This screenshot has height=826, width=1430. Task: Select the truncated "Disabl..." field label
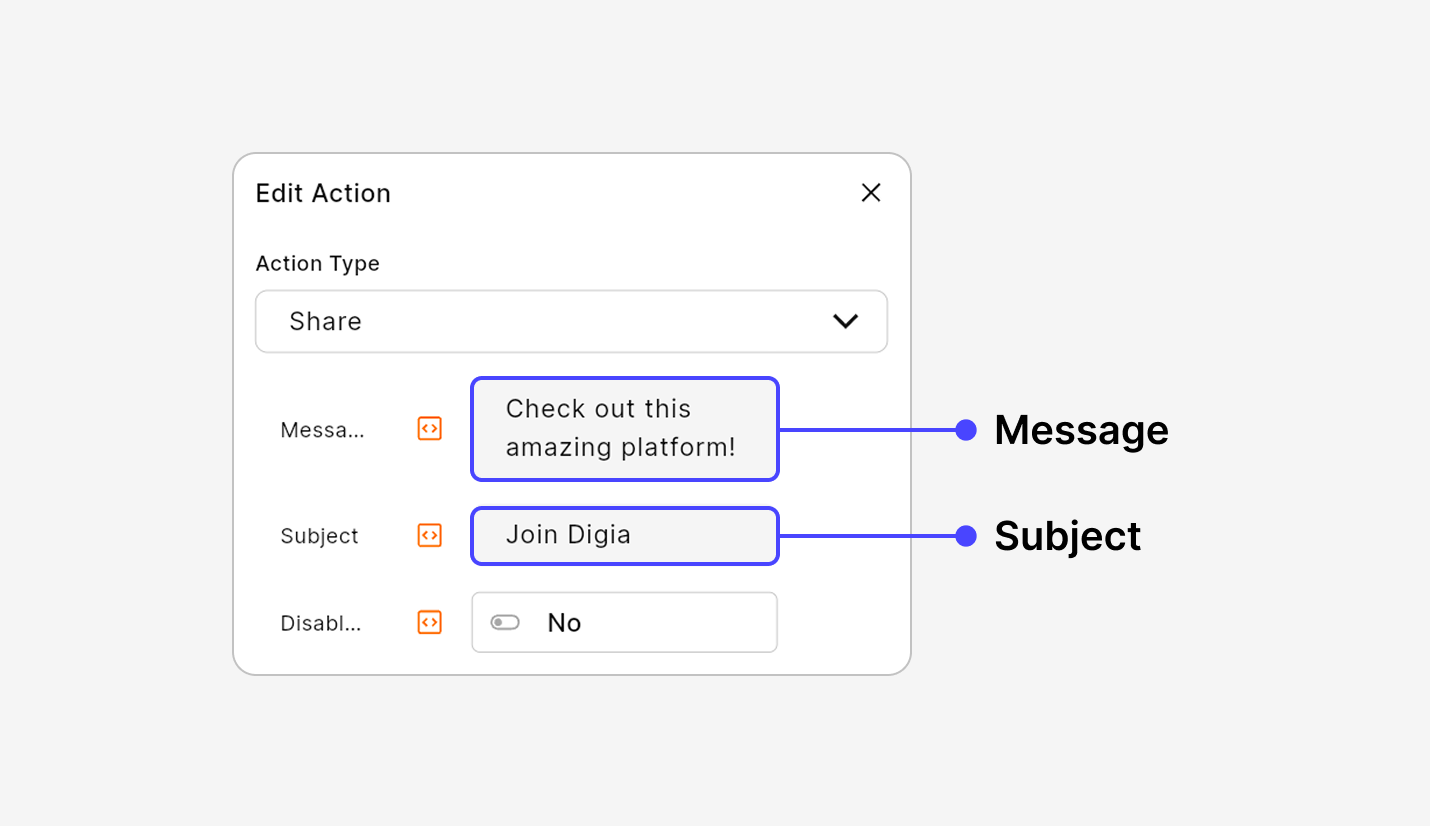point(320,623)
